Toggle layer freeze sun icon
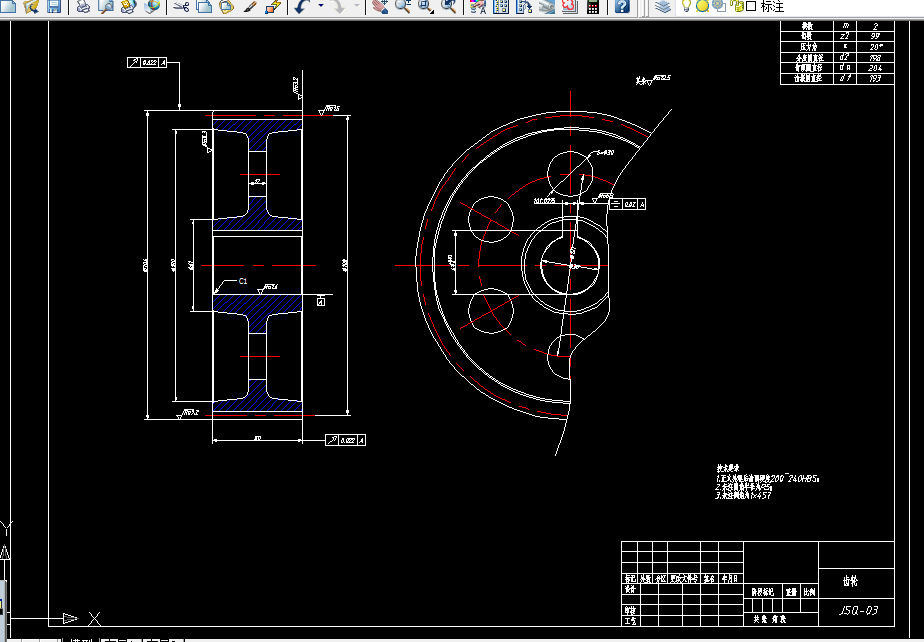 [x=702, y=6]
